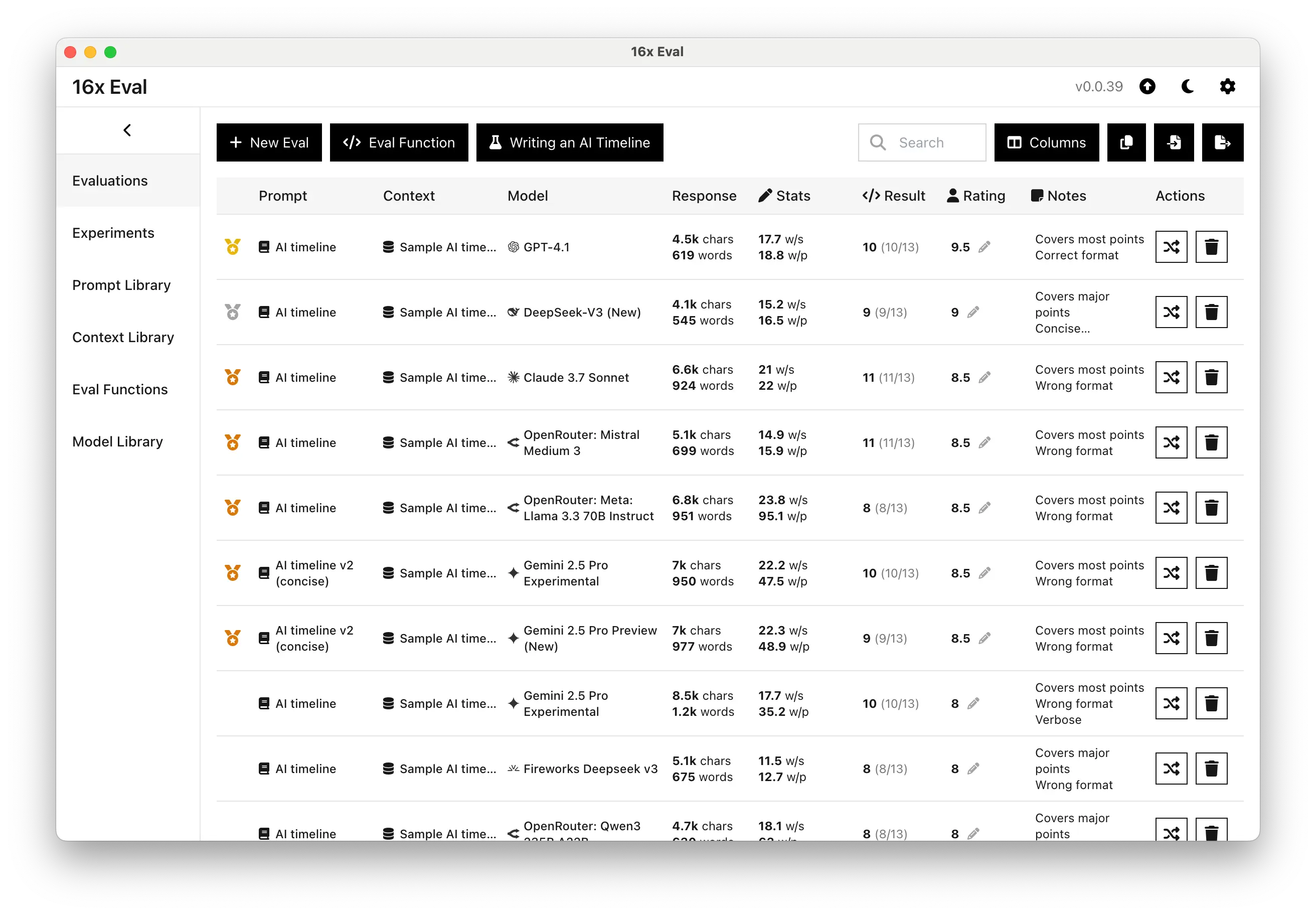Delete the Fireworks Deepseek v3 evaluation
The image size is (1316, 915).
[1211, 769]
